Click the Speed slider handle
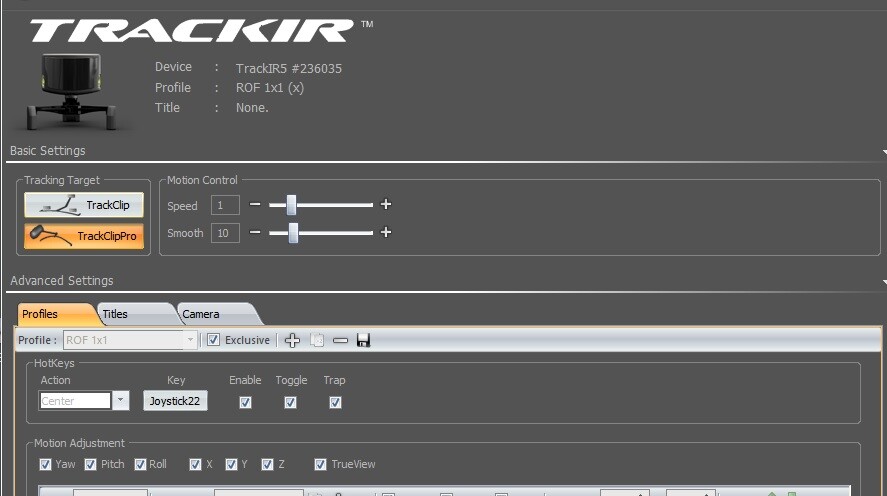Viewport: 887px width, 496px height. [291, 205]
